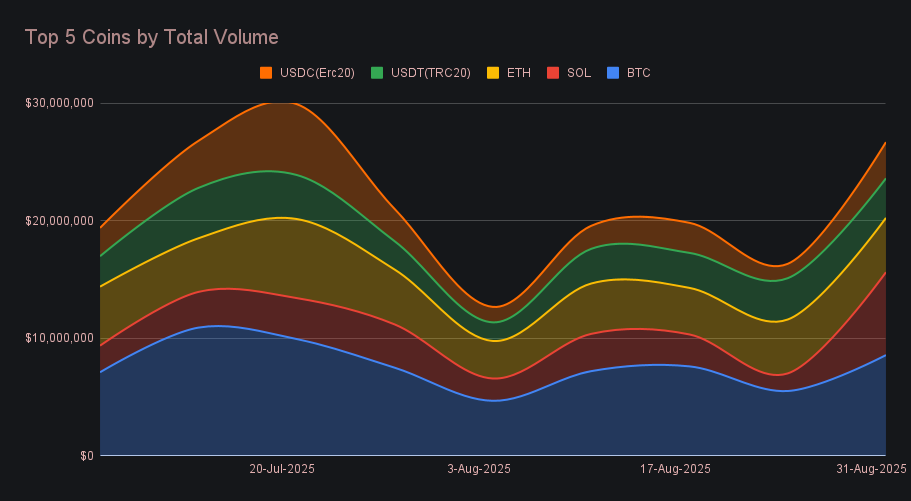Image resolution: width=911 pixels, height=501 pixels.
Task: Select the USDT(TRC20) legend label text
Action: pos(430,73)
